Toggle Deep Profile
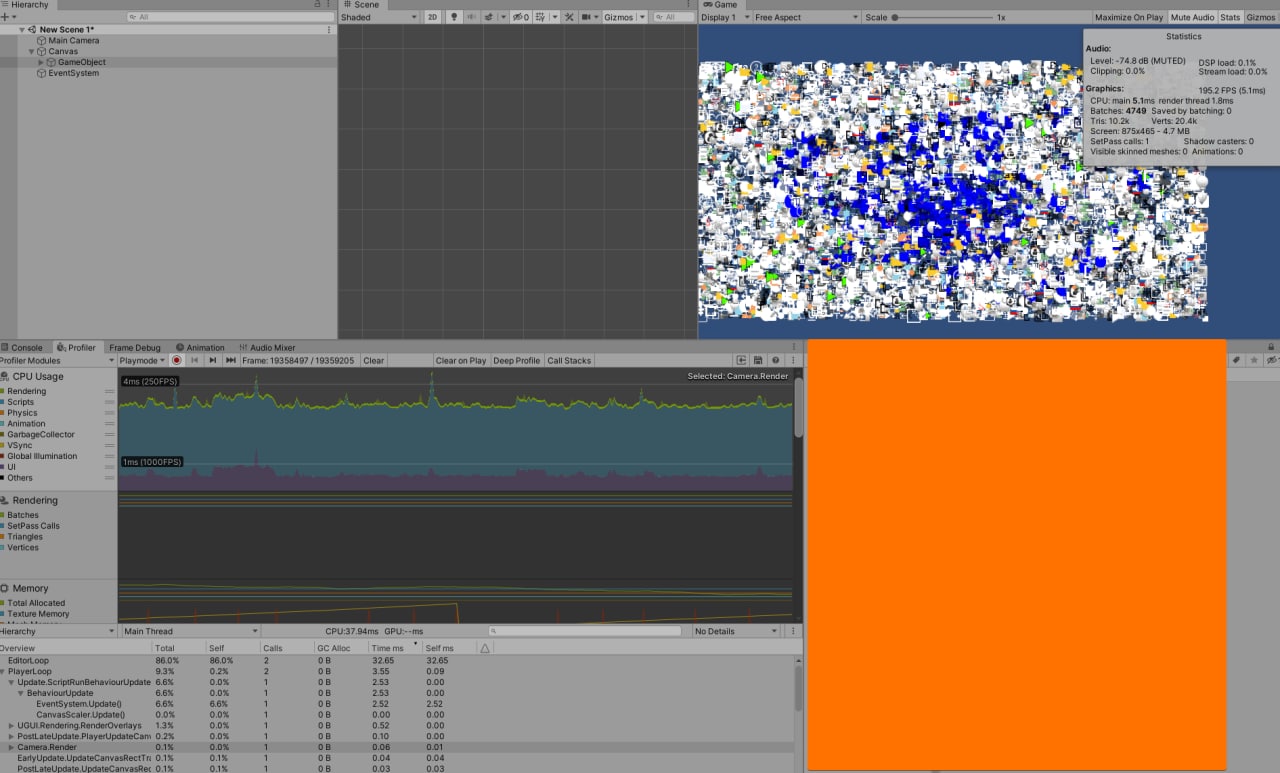The height and width of the screenshot is (773, 1280). pyautogui.click(x=517, y=360)
